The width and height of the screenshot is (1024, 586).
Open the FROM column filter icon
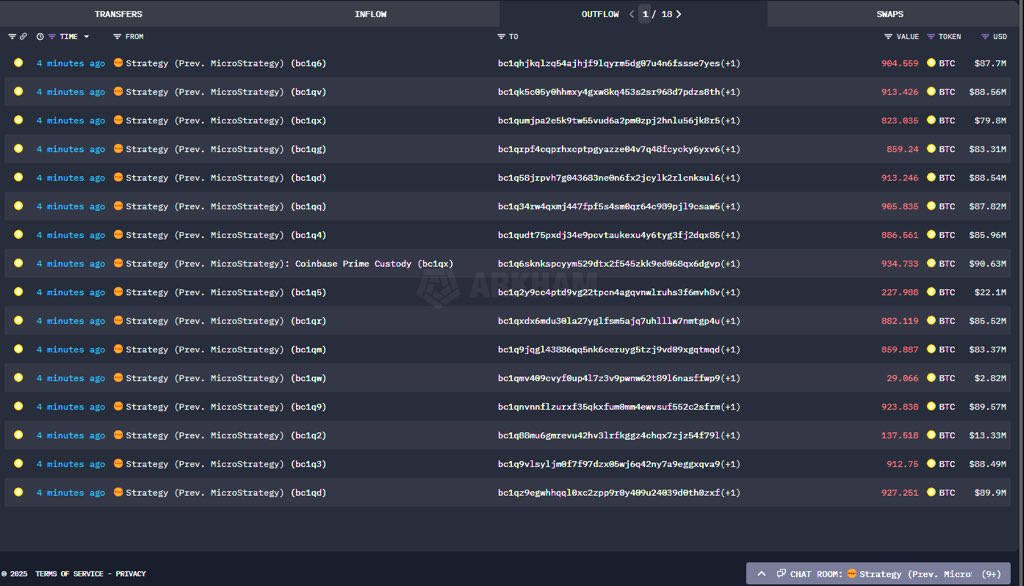click(117, 37)
